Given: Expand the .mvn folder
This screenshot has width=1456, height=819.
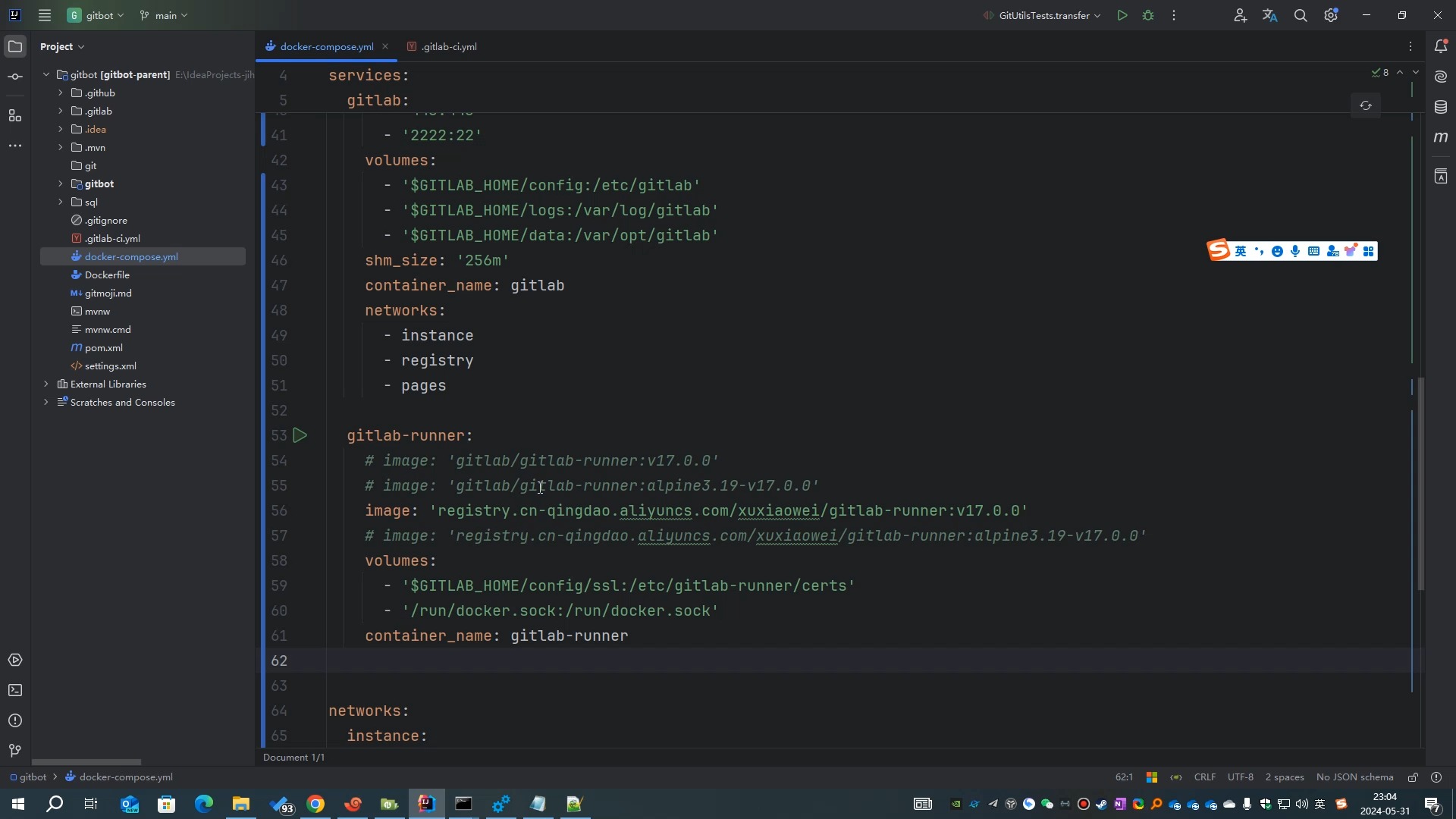Looking at the screenshot, I should pyautogui.click(x=61, y=148).
